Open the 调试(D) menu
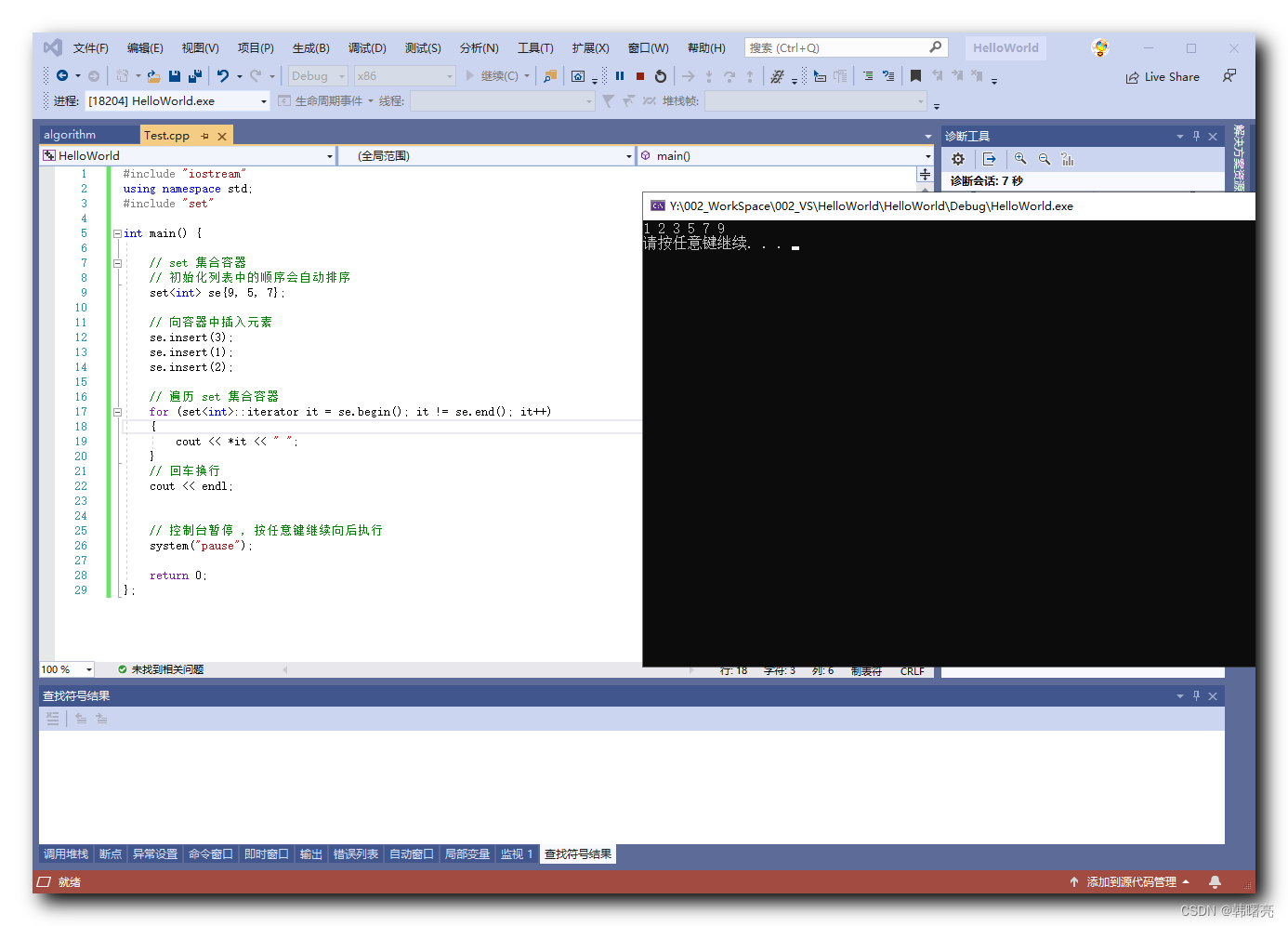Viewport: 1288px width, 926px height. [367, 47]
